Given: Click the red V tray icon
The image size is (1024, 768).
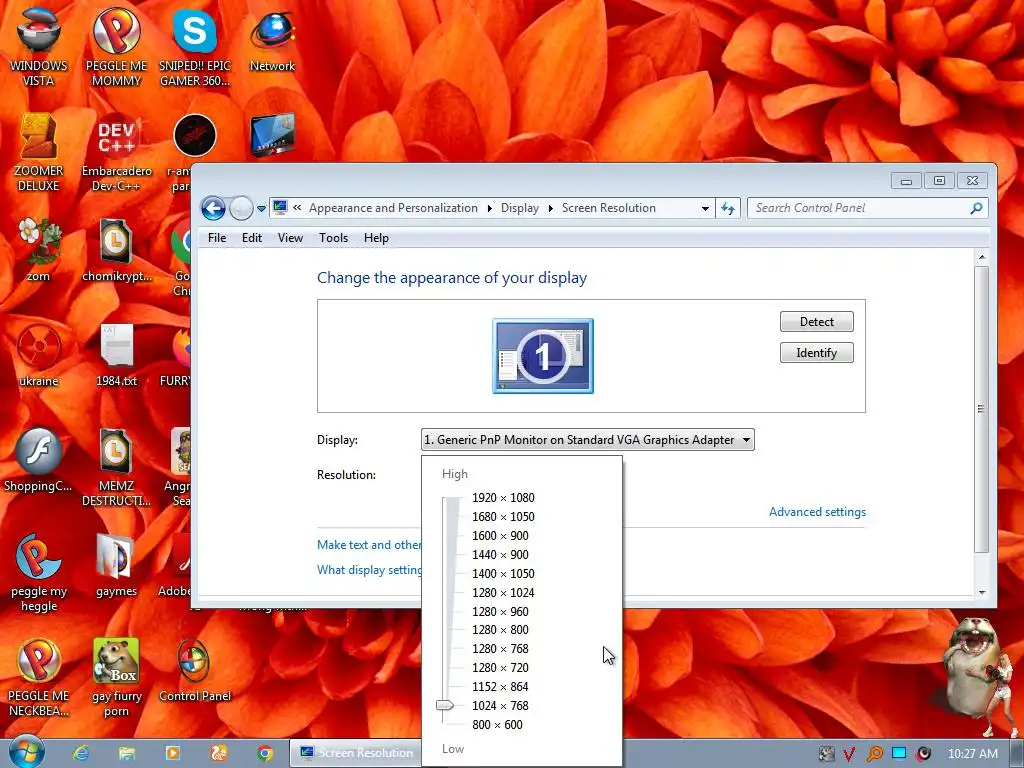Looking at the screenshot, I should pyautogui.click(x=849, y=754).
